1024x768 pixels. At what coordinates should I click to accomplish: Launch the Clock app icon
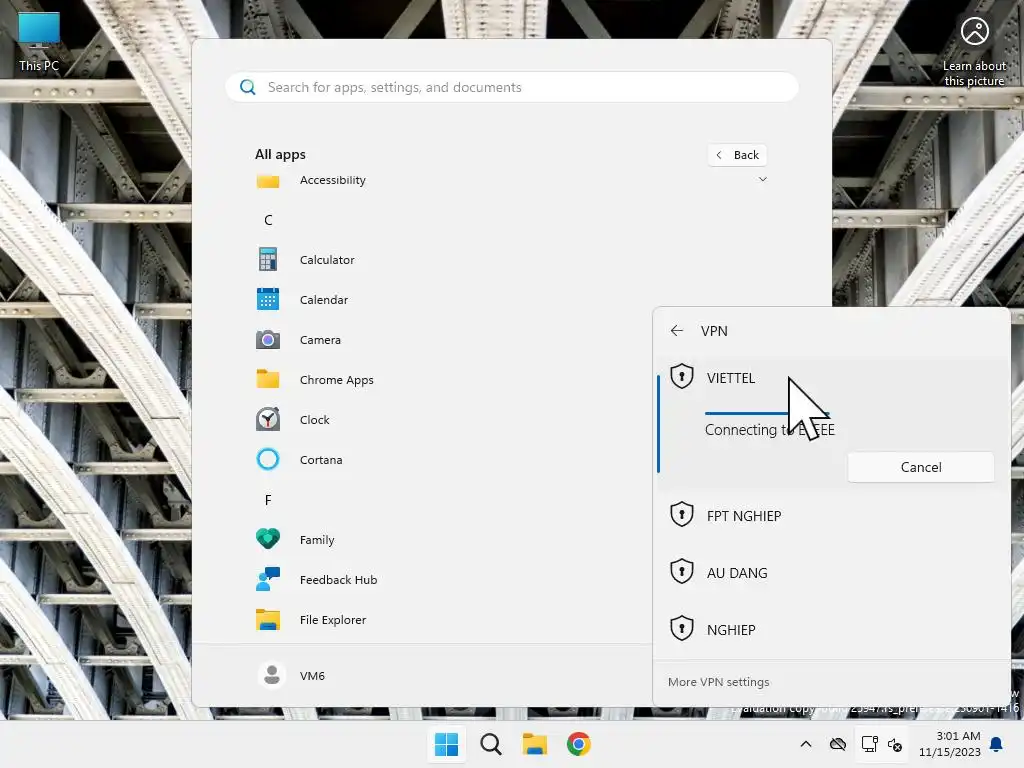(x=268, y=419)
